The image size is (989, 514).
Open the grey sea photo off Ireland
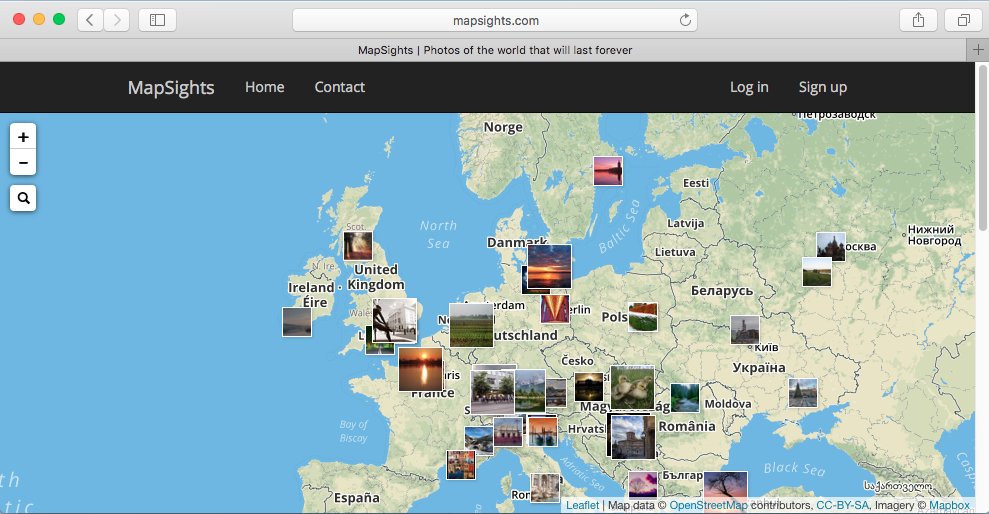click(x=296, y=322)
